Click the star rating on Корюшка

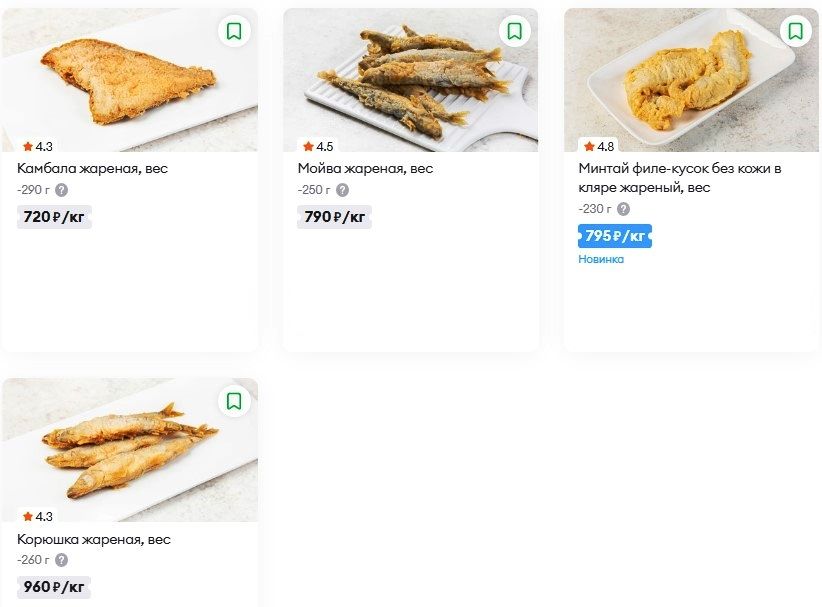coord(38,516)
